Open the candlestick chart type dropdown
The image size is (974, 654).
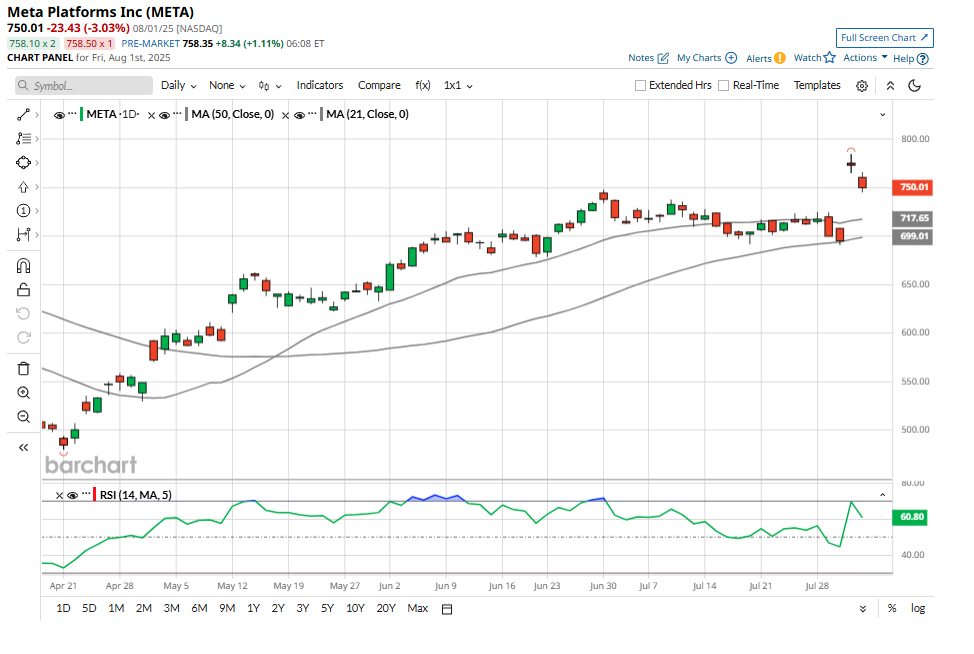pos(270,86)
